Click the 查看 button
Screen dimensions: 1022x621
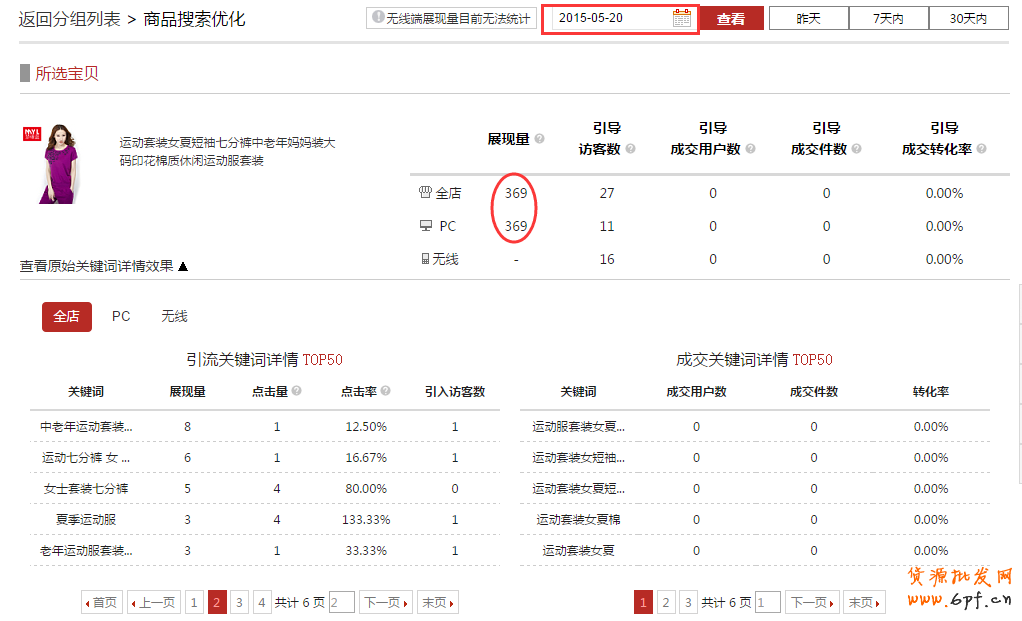click(731, 19)
